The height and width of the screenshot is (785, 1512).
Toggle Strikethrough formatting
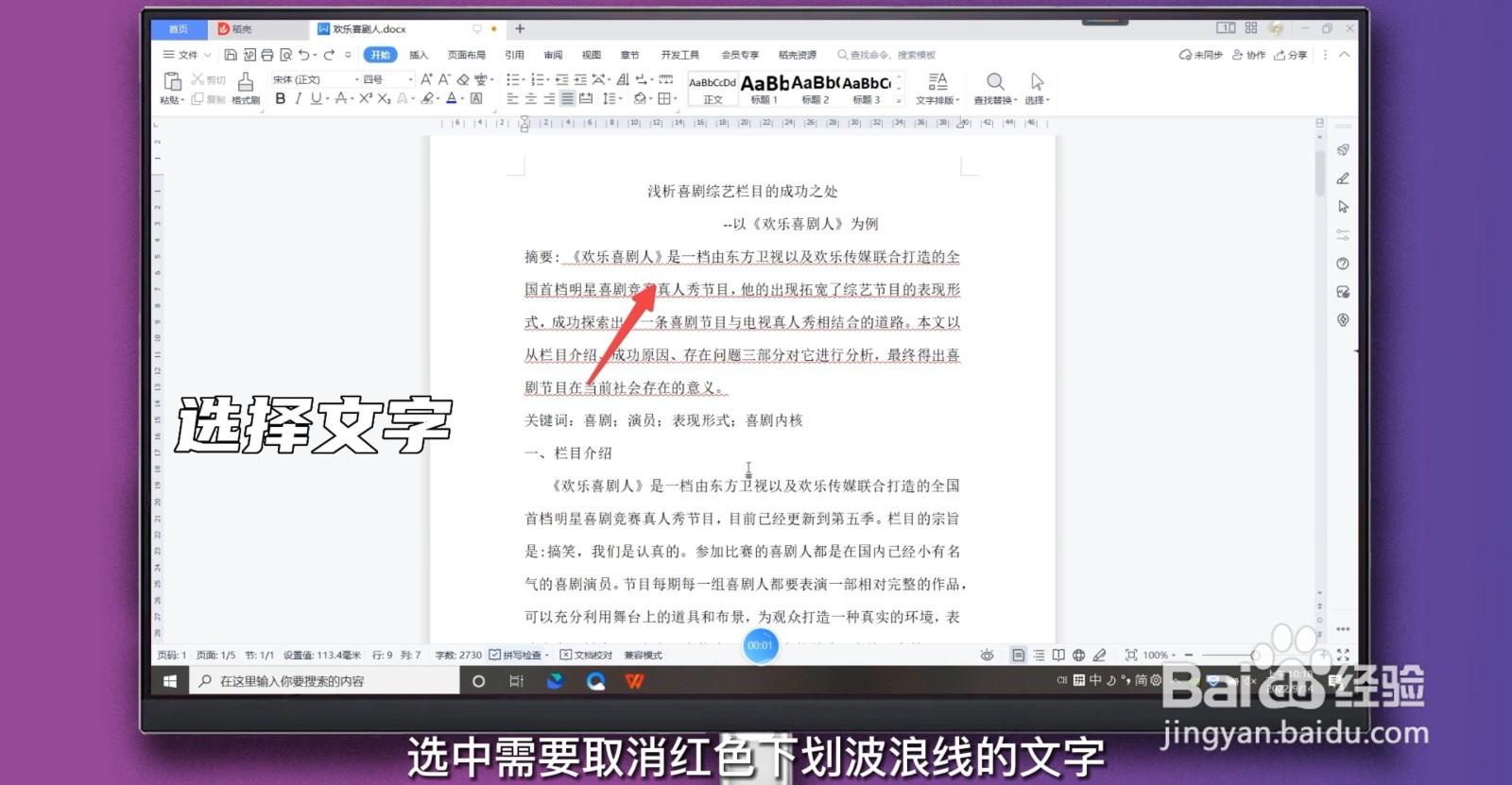[340, 98]
